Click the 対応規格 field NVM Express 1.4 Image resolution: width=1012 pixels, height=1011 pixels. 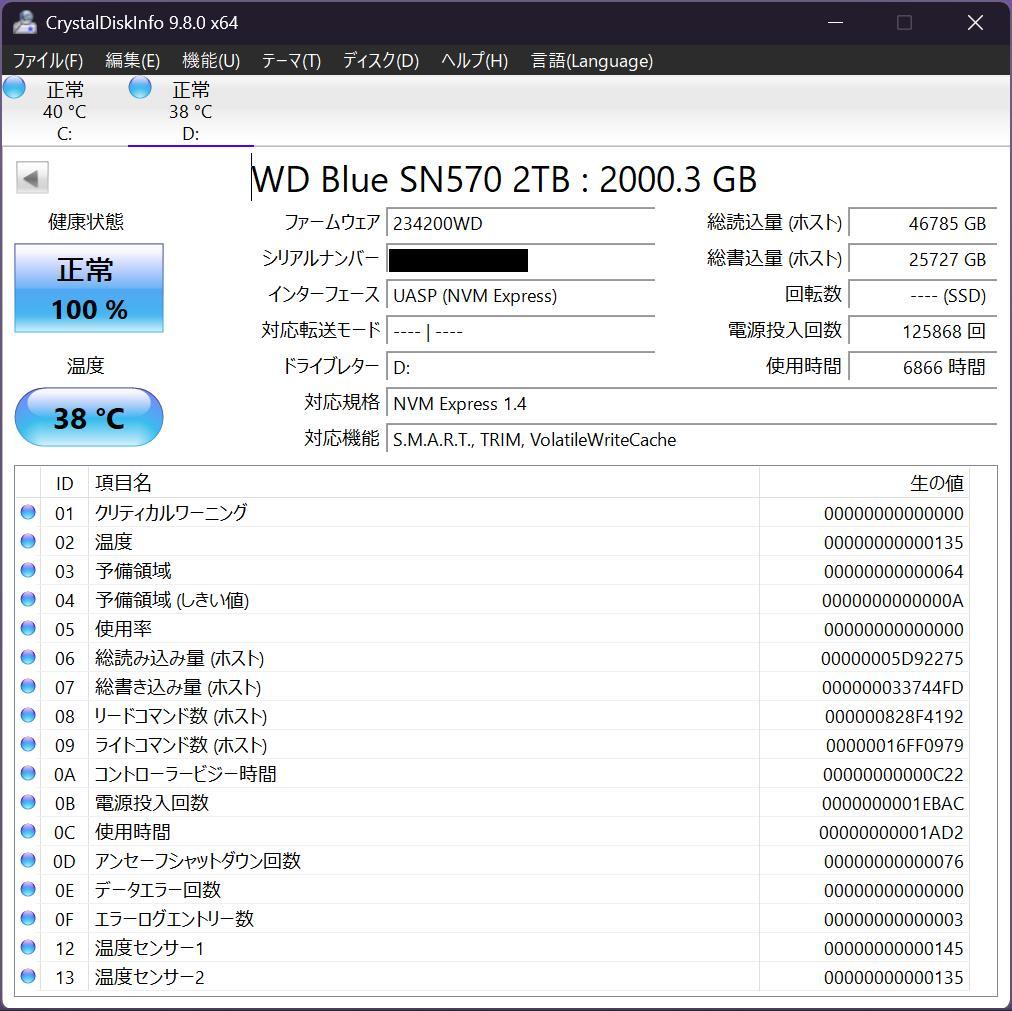tap(691, 403)
